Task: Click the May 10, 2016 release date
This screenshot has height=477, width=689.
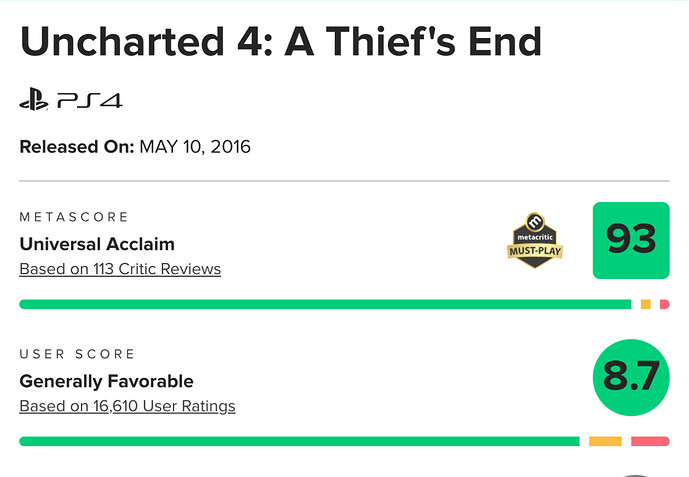Action: [x=195, y=147]
